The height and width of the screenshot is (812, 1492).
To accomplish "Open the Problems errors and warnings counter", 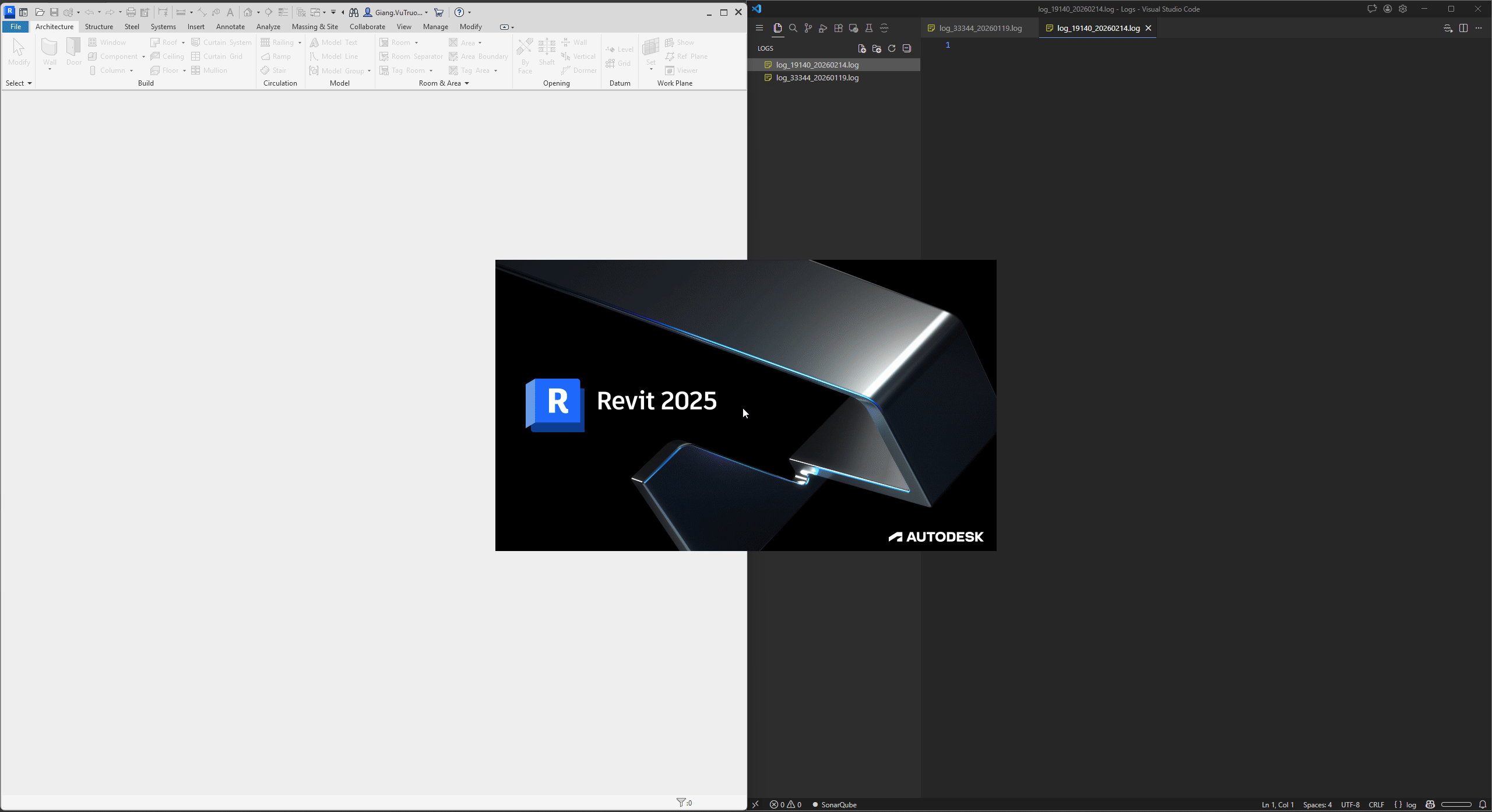I will click(785, 804).
